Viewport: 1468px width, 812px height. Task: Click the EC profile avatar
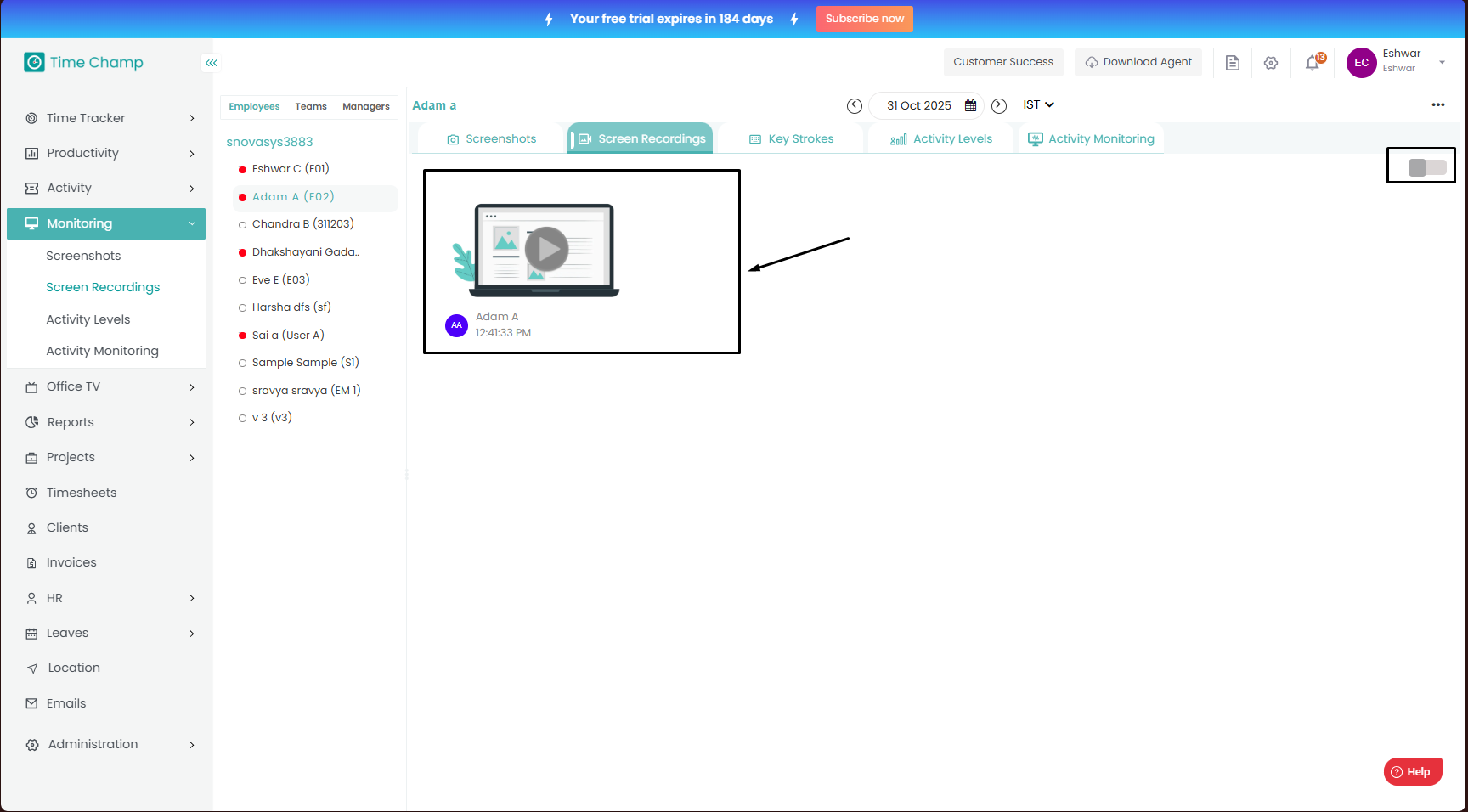[1362, 63]
